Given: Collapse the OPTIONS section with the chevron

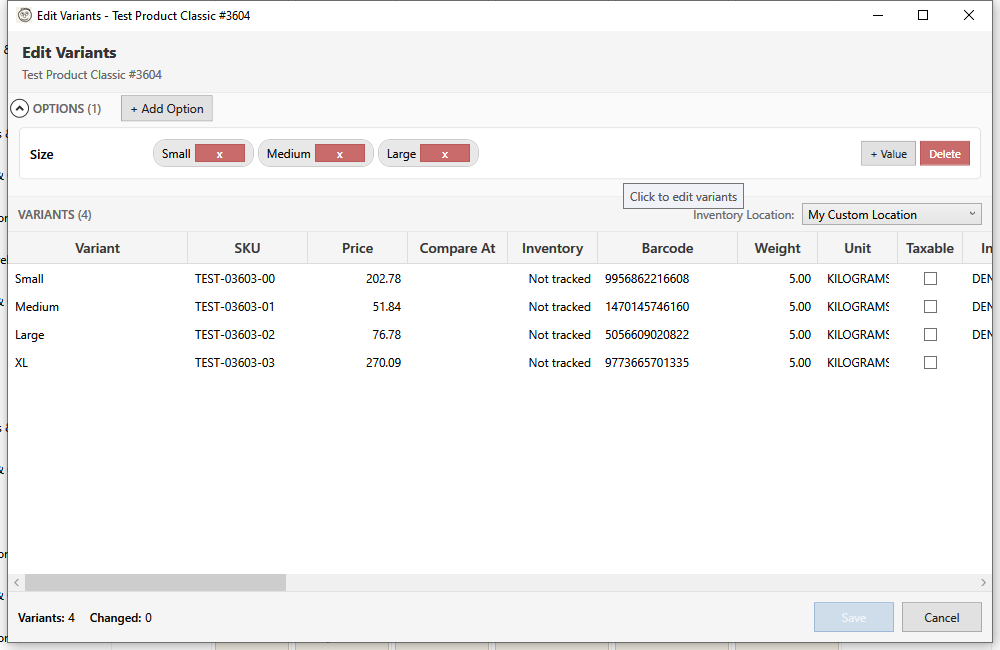Looking at the screenshot, I should [19, 108].
